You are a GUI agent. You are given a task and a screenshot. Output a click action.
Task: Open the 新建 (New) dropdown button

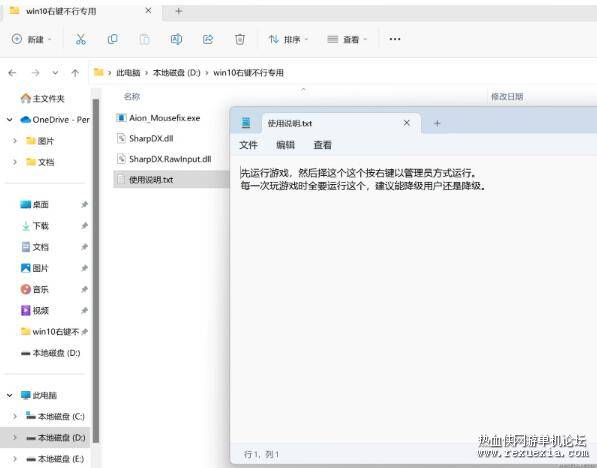click(32, 39)
